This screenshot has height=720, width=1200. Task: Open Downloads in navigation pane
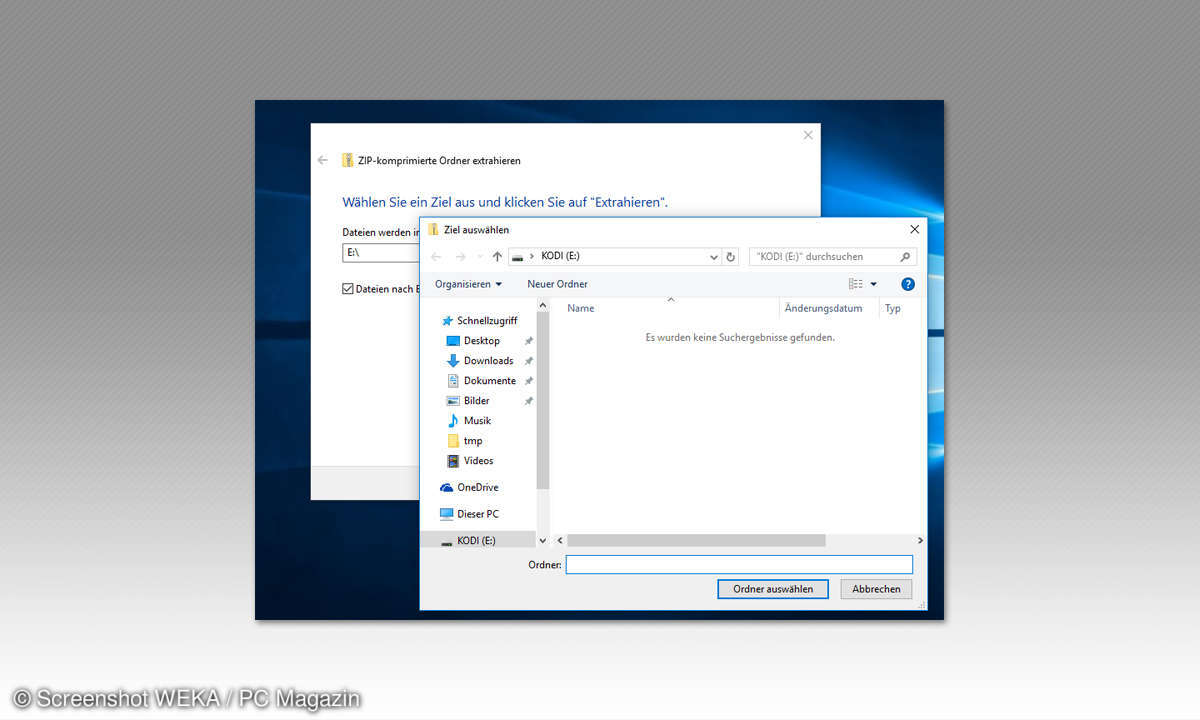(x=480, y=361)
